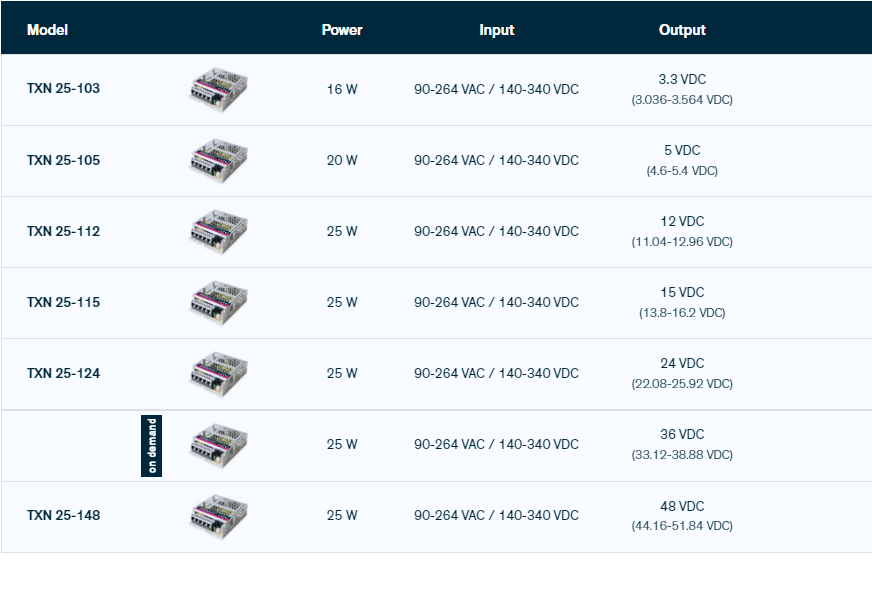Open the TXN 25-105 model link

point(63,160)
